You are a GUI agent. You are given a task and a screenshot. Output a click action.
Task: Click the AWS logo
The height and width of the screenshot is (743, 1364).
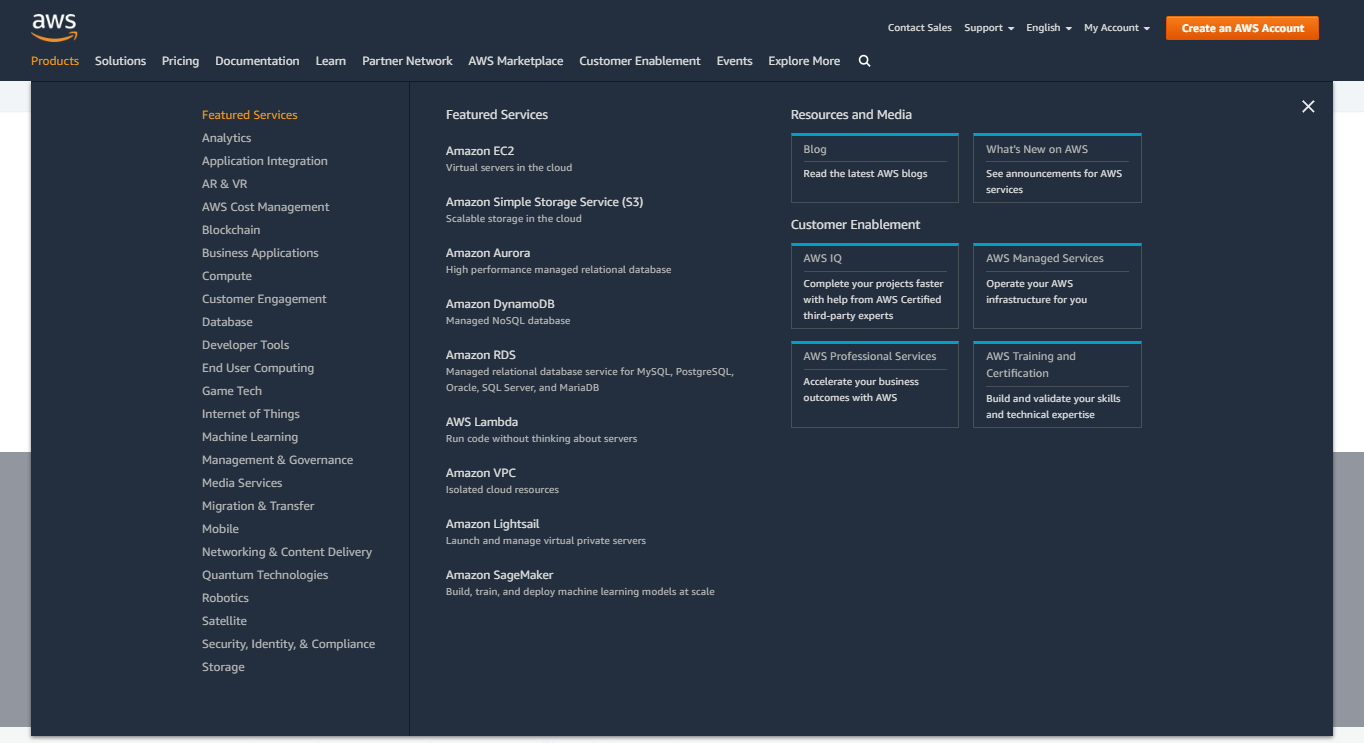click(x=54, y=27)
